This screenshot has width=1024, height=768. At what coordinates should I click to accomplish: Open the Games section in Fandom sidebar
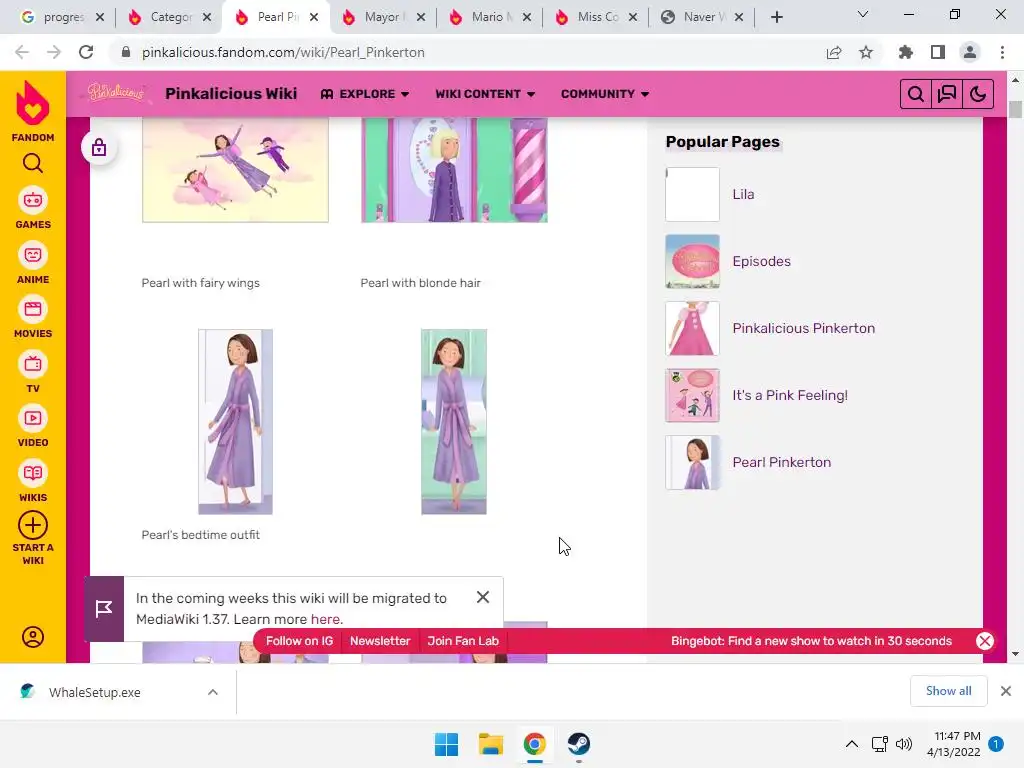point(33,209)
